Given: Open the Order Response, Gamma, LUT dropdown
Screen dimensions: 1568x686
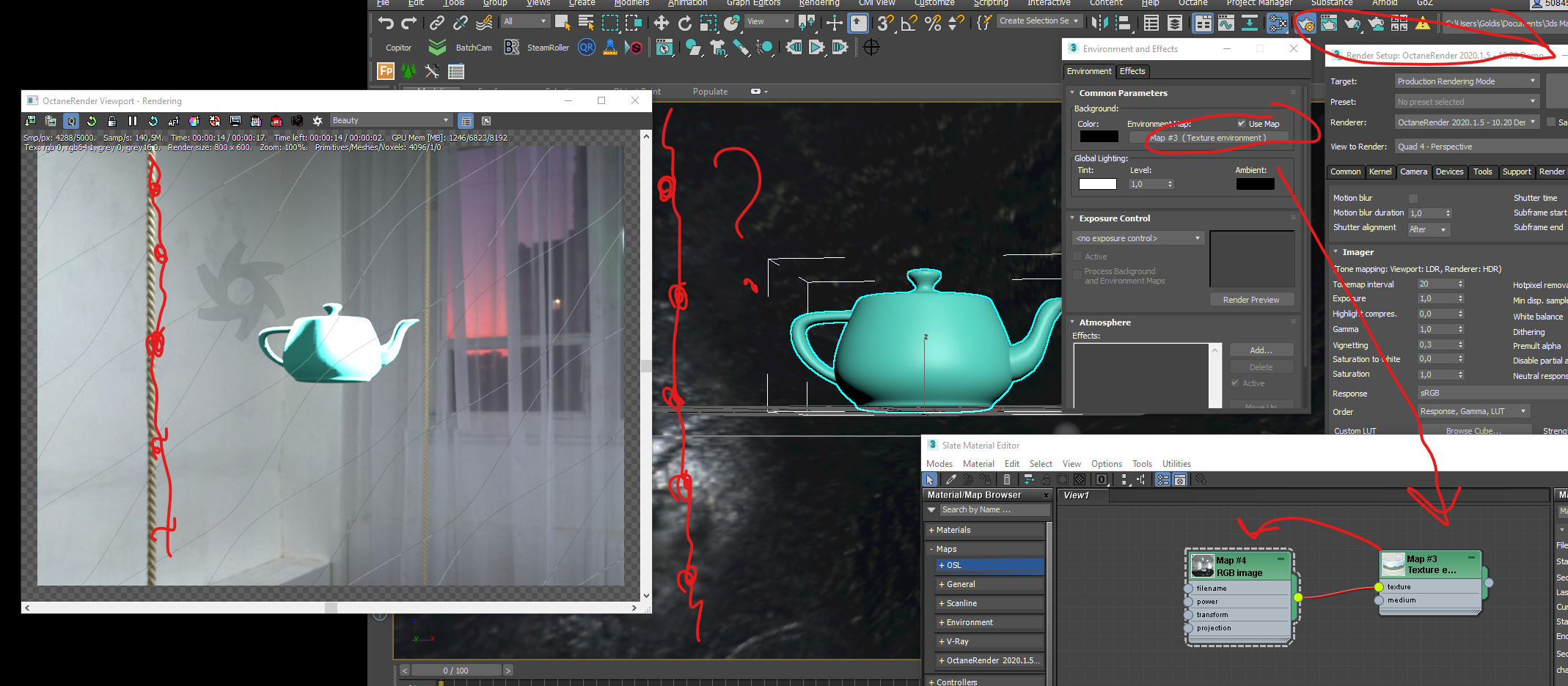Looking at the screenshot, I should (x=1474, y=411).
